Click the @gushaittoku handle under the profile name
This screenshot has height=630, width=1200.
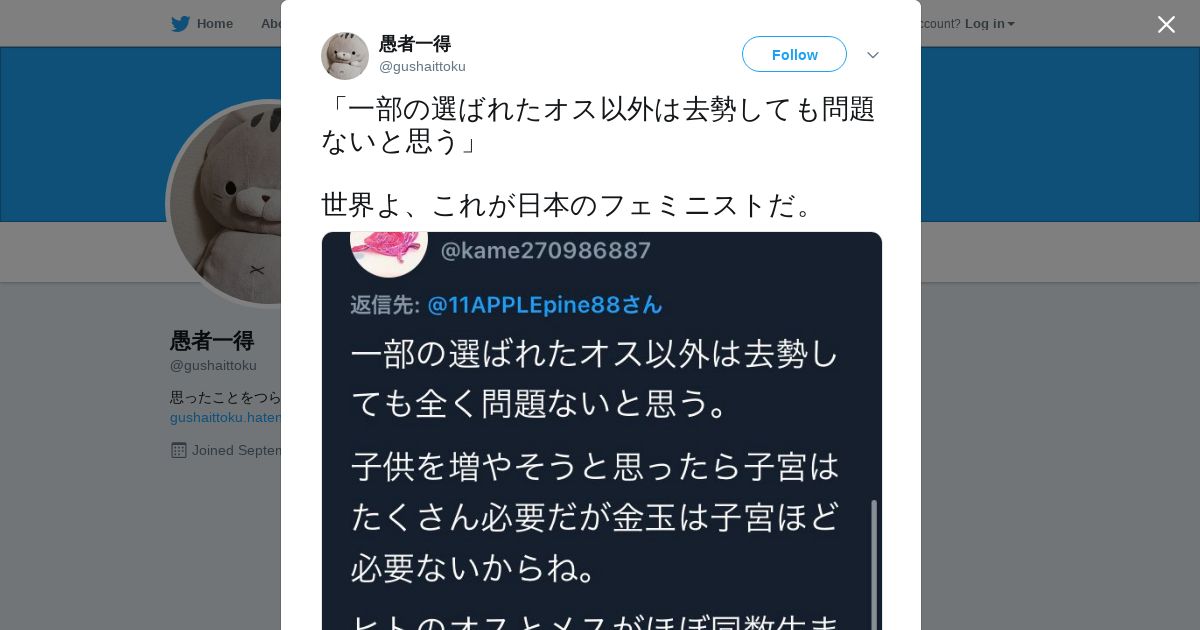coord(213,366)
